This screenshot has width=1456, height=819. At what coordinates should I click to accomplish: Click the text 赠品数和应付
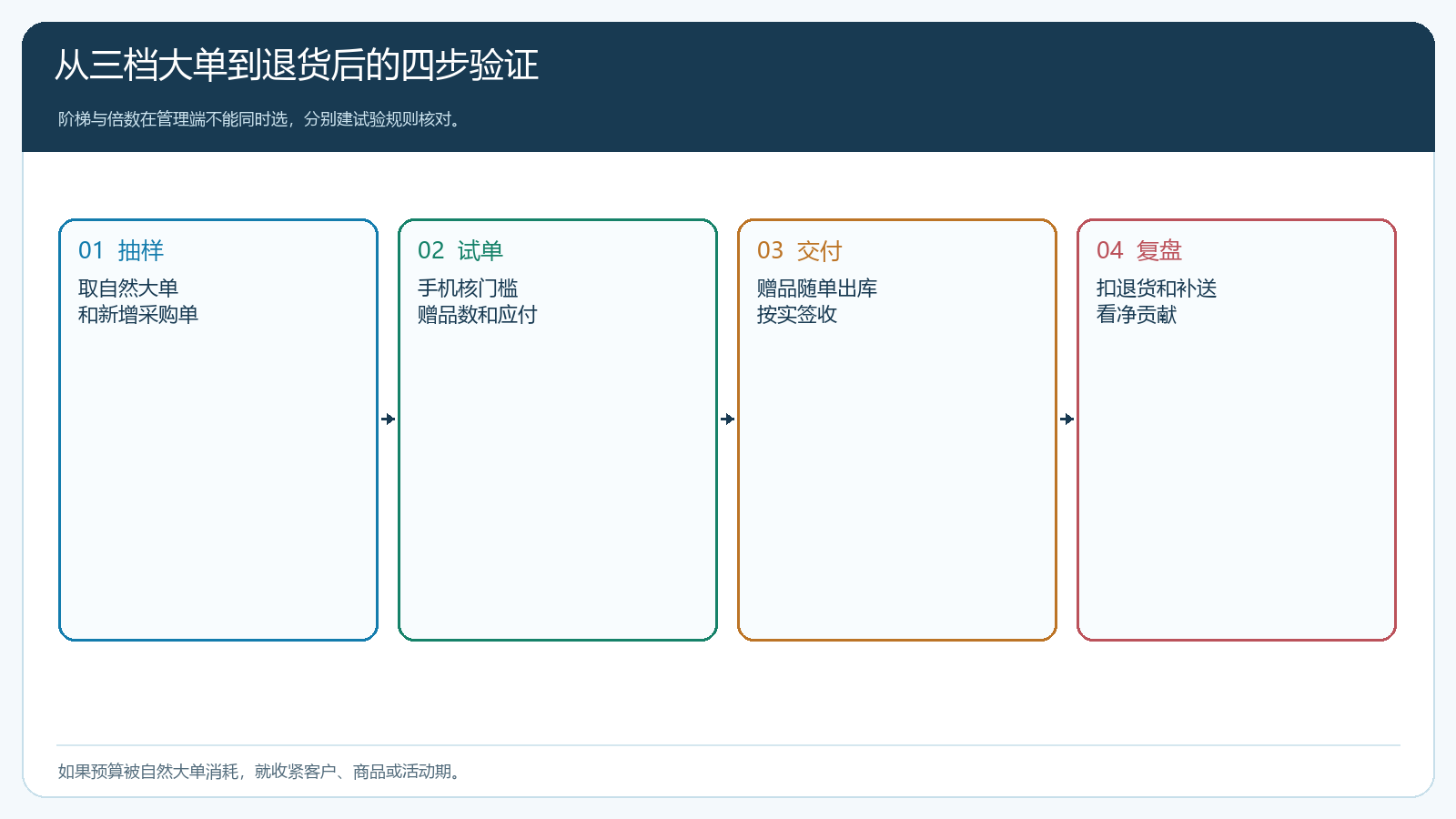tap(478, 315)
